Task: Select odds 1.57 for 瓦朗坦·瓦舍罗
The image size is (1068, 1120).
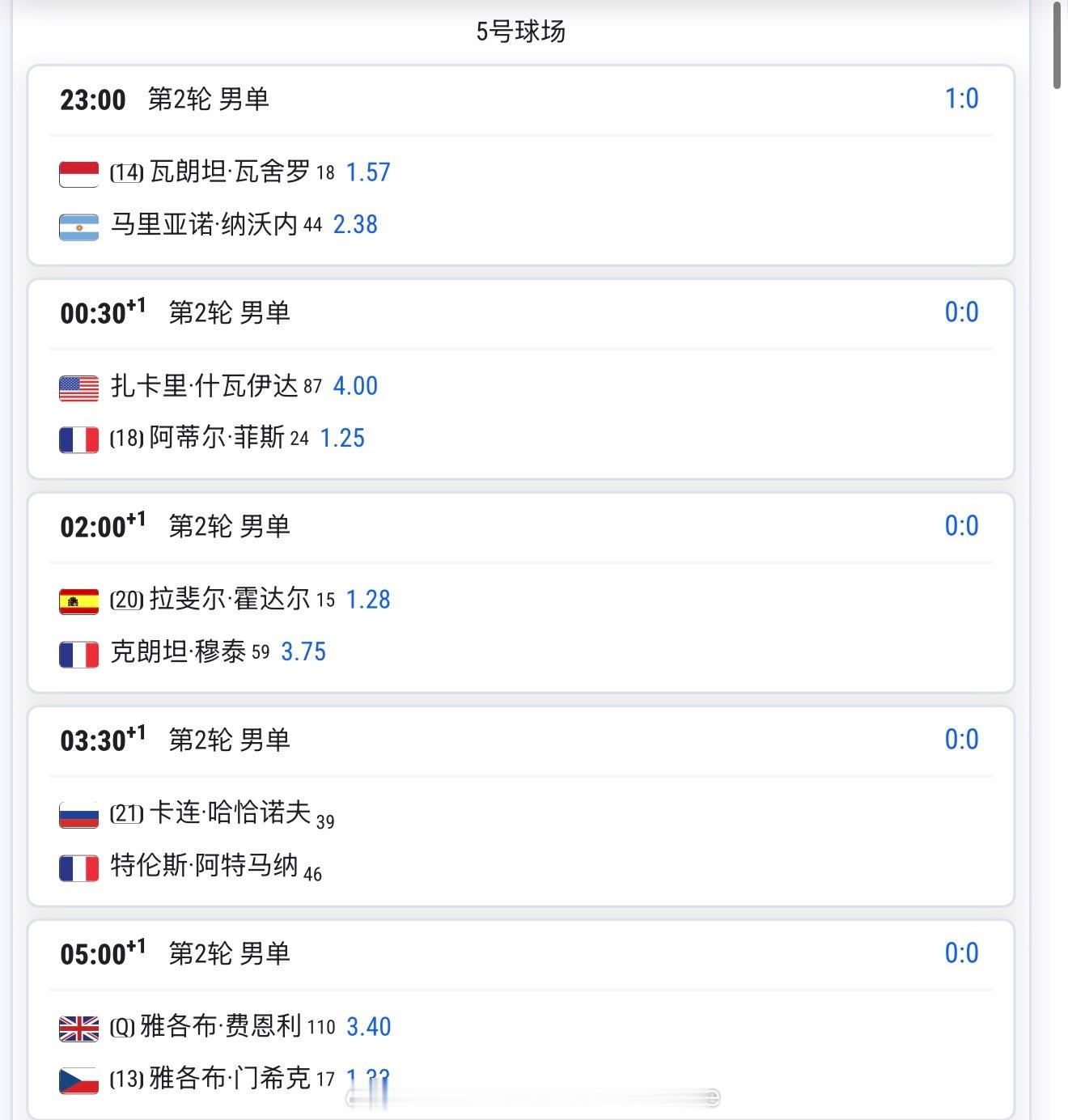Action: coord(368,172)
